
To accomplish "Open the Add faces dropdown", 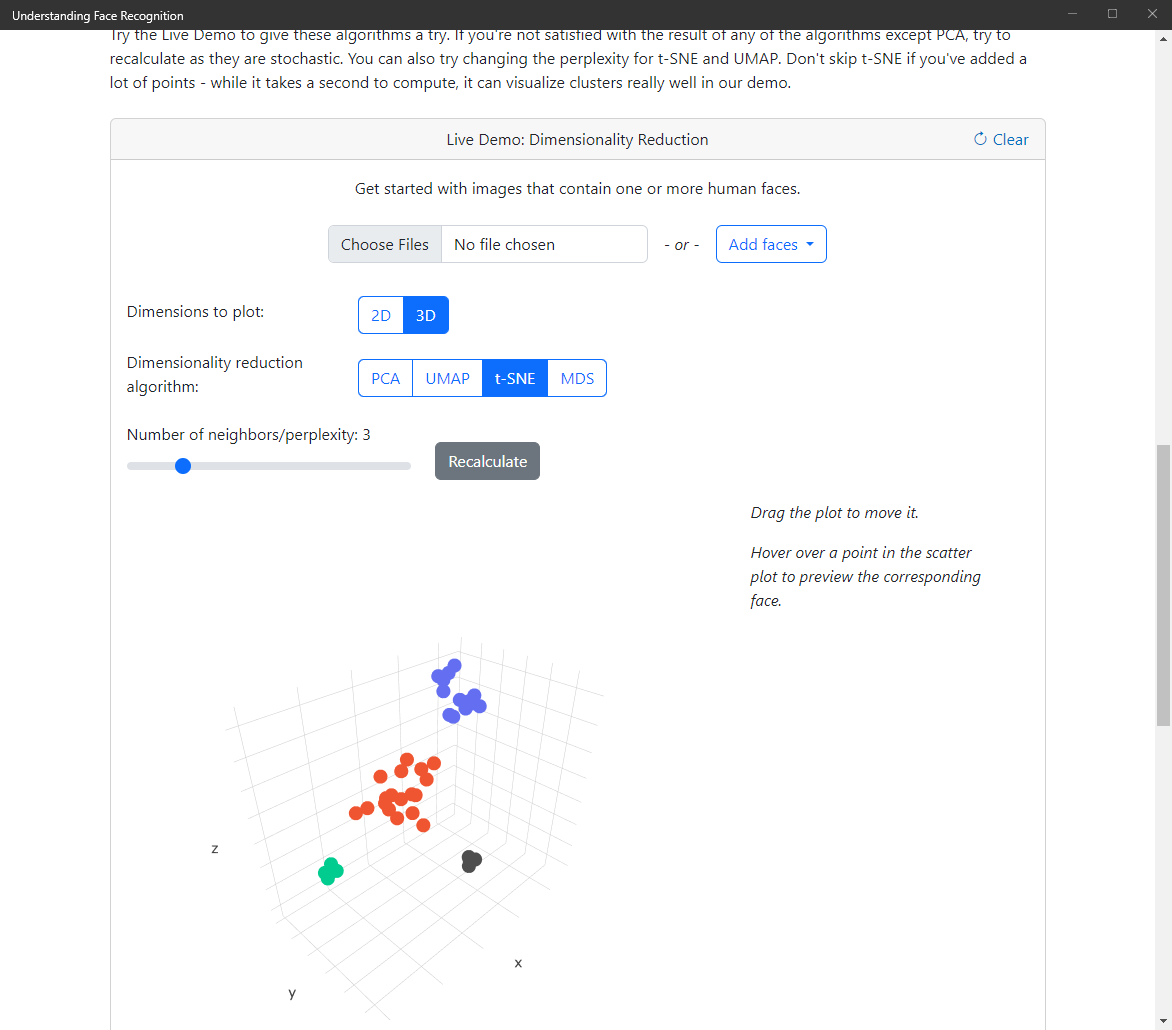I will pos(771,244).
